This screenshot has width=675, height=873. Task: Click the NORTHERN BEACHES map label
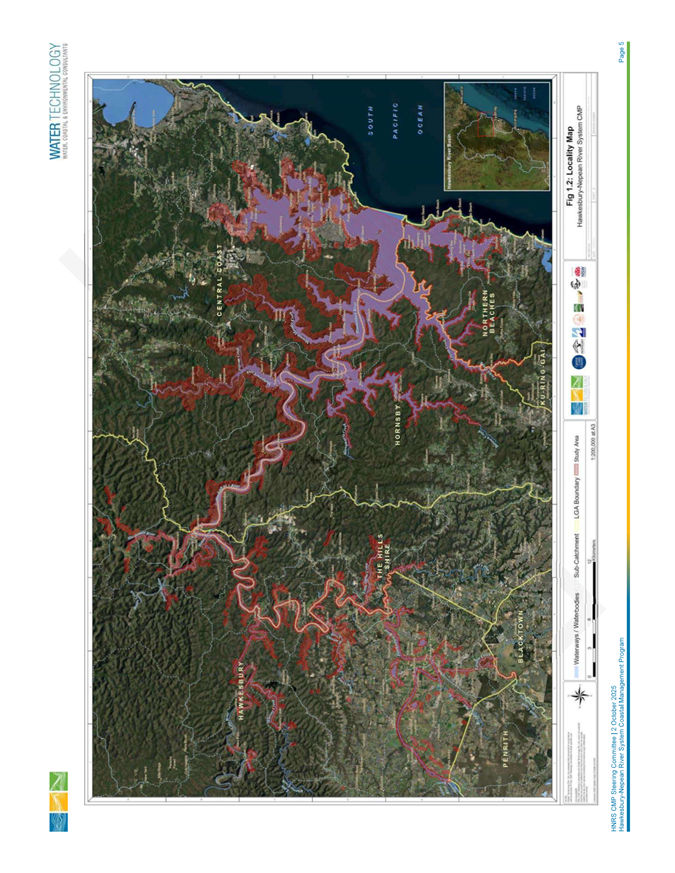[490, 316]
